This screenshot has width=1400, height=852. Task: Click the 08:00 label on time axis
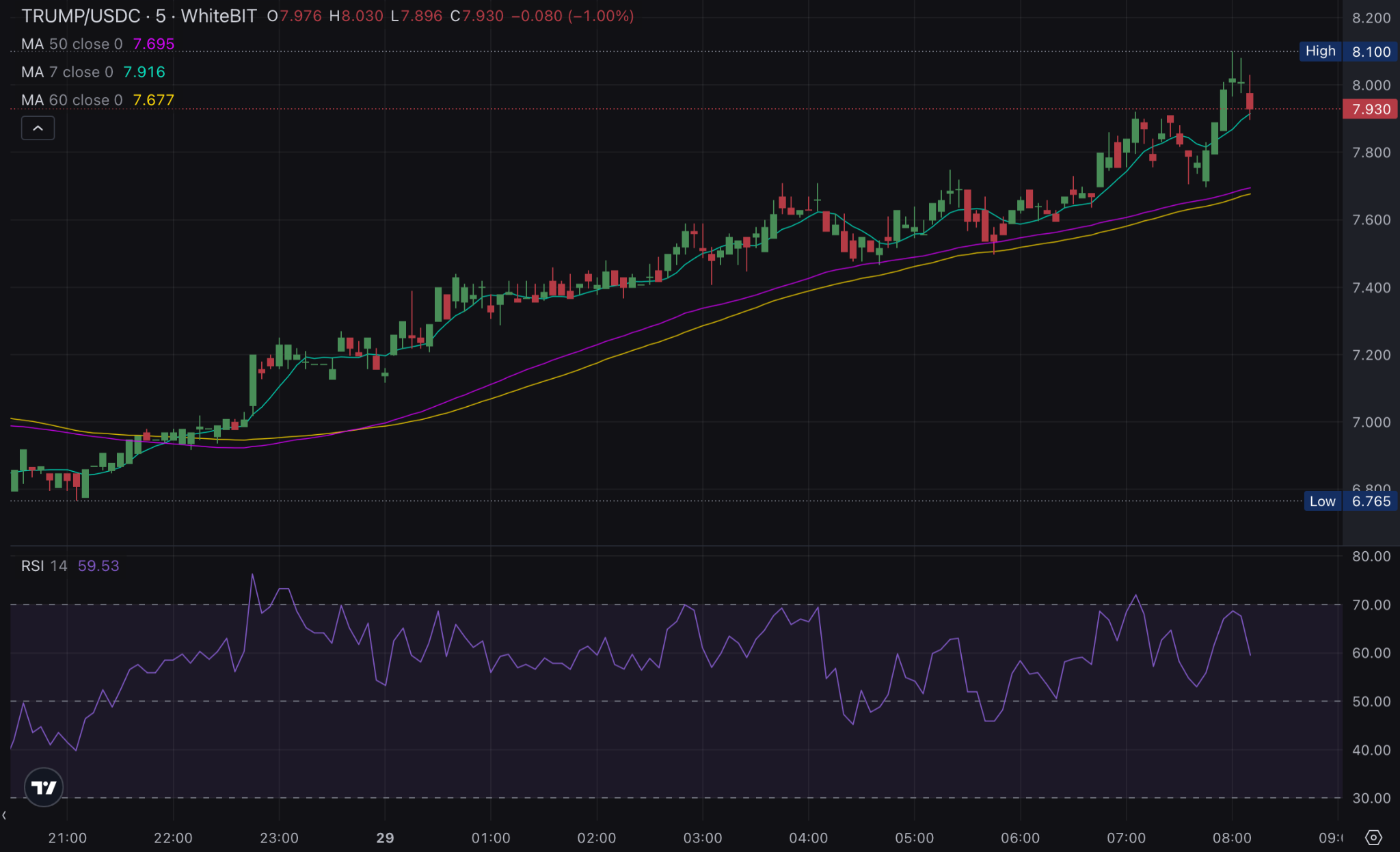coord(1232,838)
